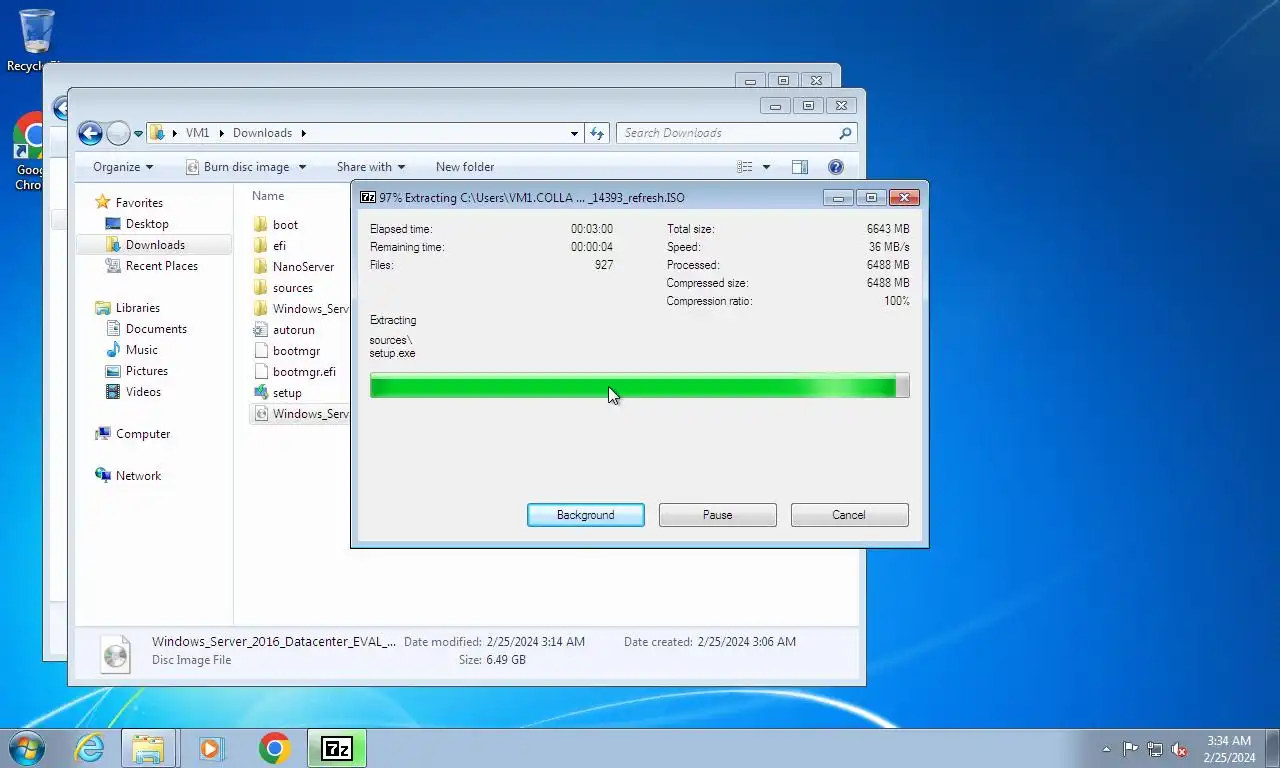The height and width of the screenshot is (768, 1280).
Task: Click the Explorer Back arrow button
Action: pyautogui.click(x=90, y=133)
